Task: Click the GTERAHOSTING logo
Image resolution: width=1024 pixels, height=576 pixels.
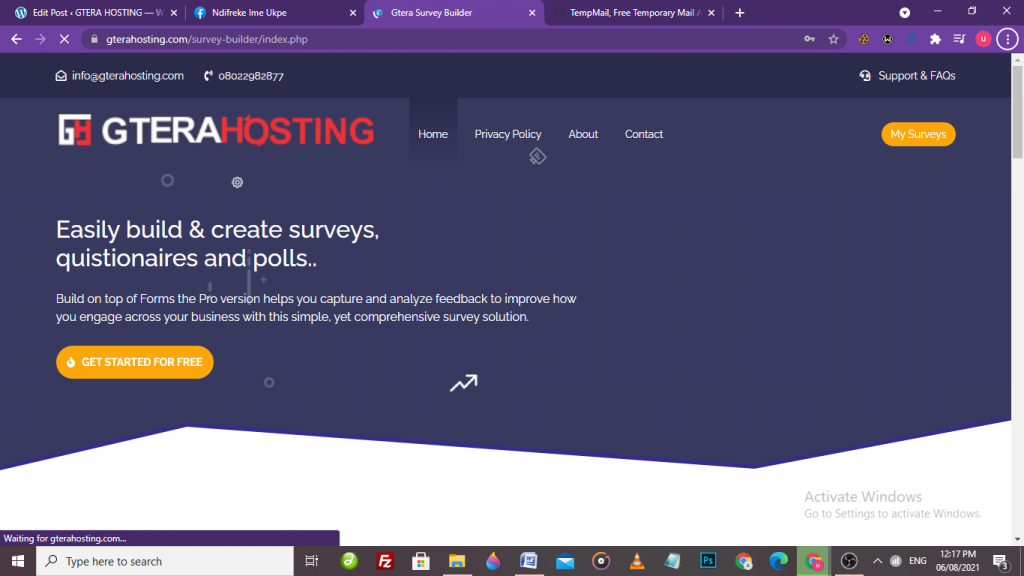Action: point(216,130)
